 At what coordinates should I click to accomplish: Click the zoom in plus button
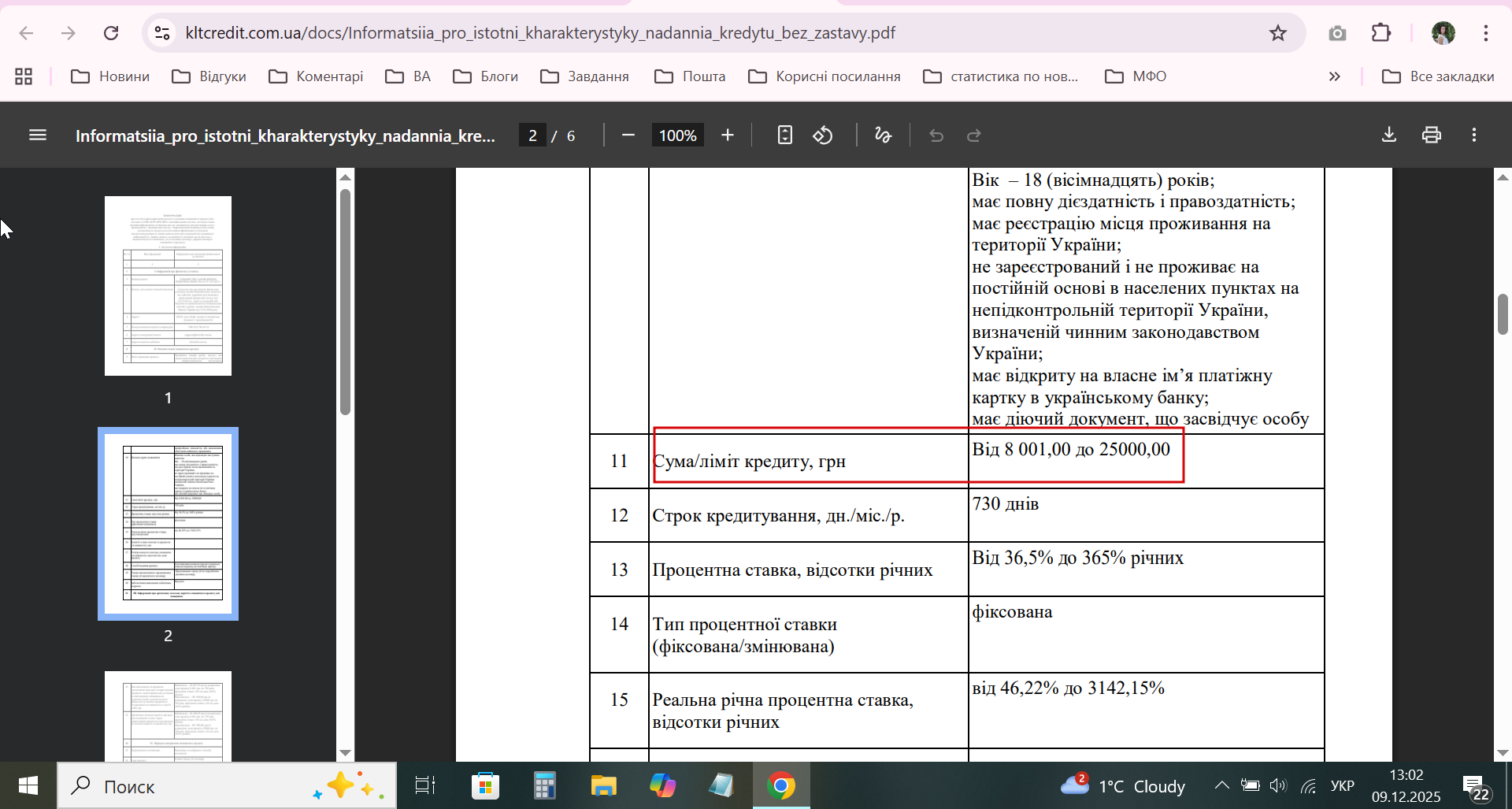click(x=727, y=135)
